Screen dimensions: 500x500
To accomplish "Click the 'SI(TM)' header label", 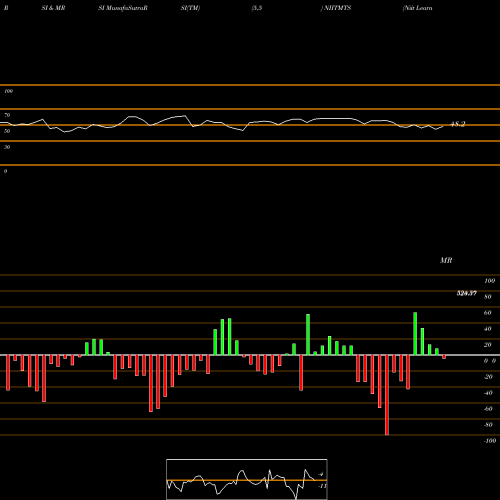I will click(x=190, y=8).
